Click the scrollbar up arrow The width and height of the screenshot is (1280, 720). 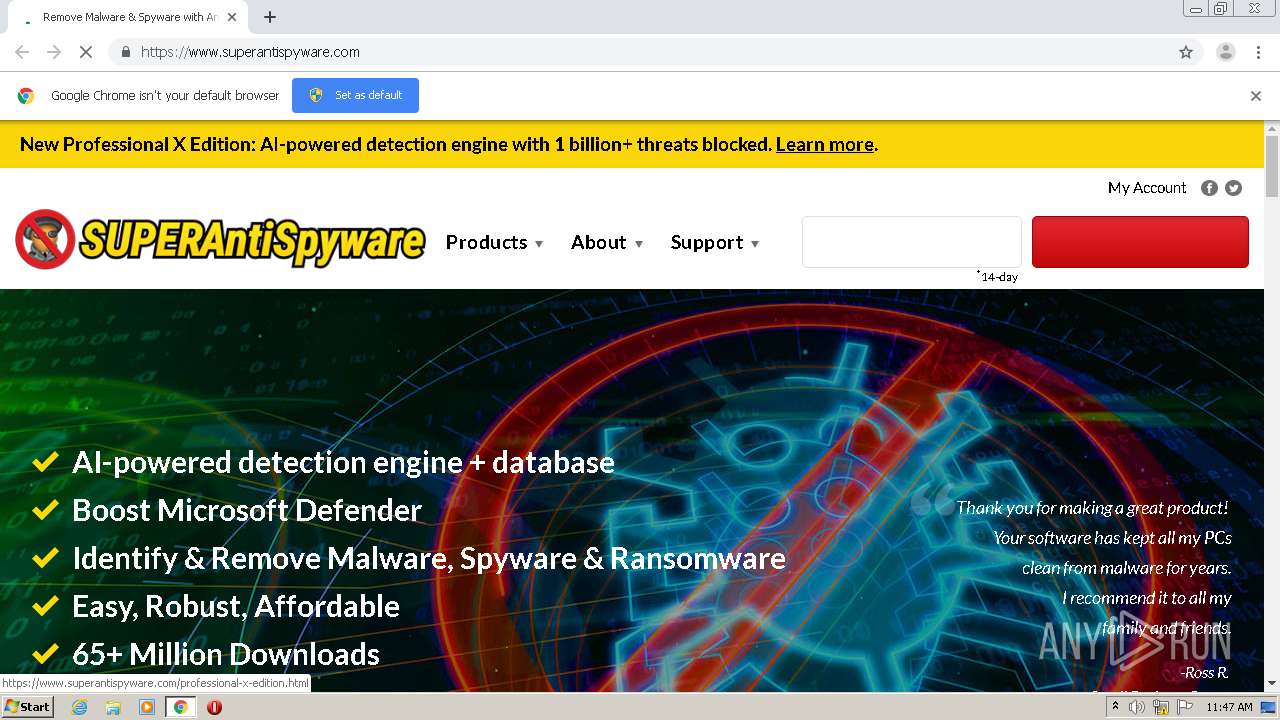pyautogui.click(x=1272, y=128)
